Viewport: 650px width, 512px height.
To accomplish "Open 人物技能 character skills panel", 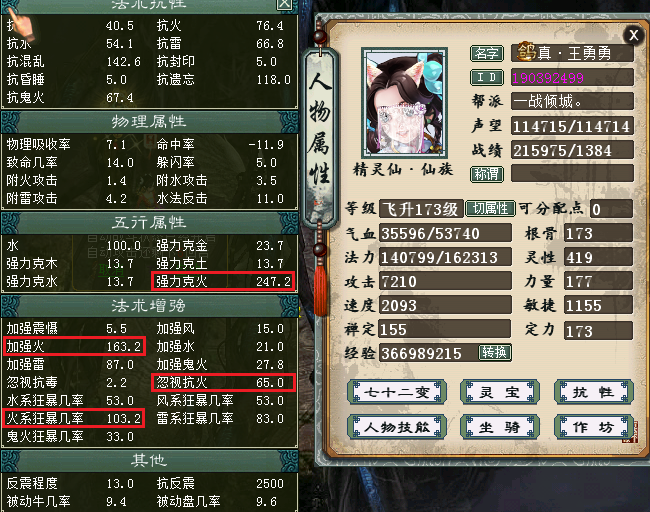I will [x=397, y=427].
